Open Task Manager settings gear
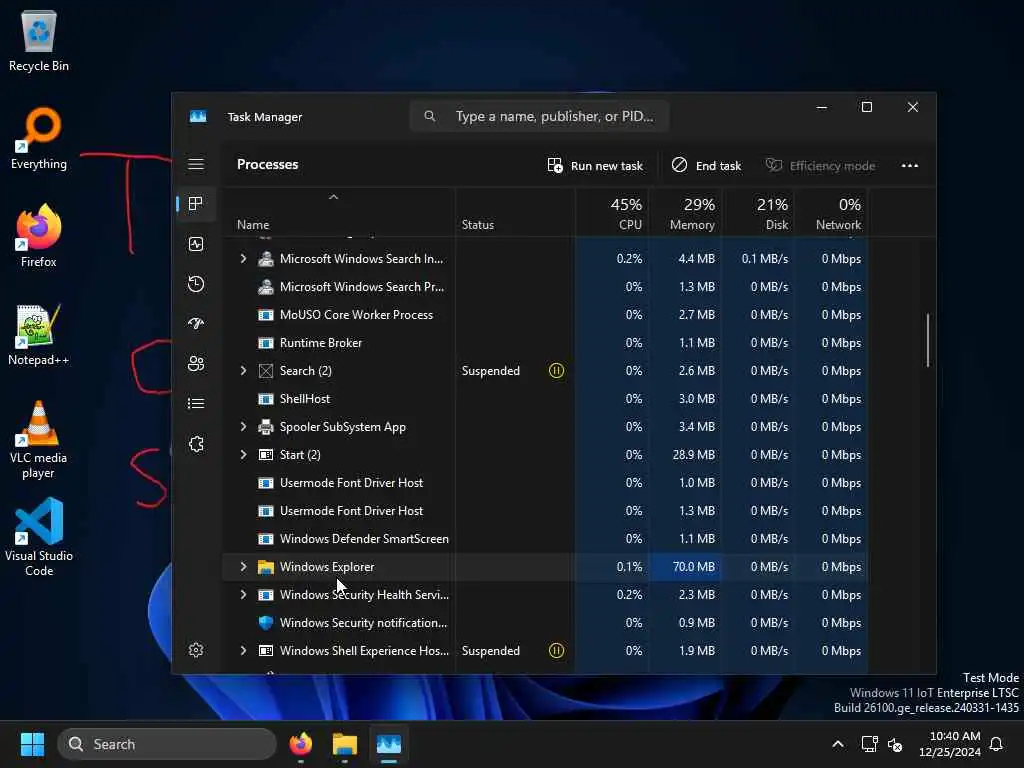The height and width of the screenshot is (768, 1024). pyautogui.click(x=196, y=650)
